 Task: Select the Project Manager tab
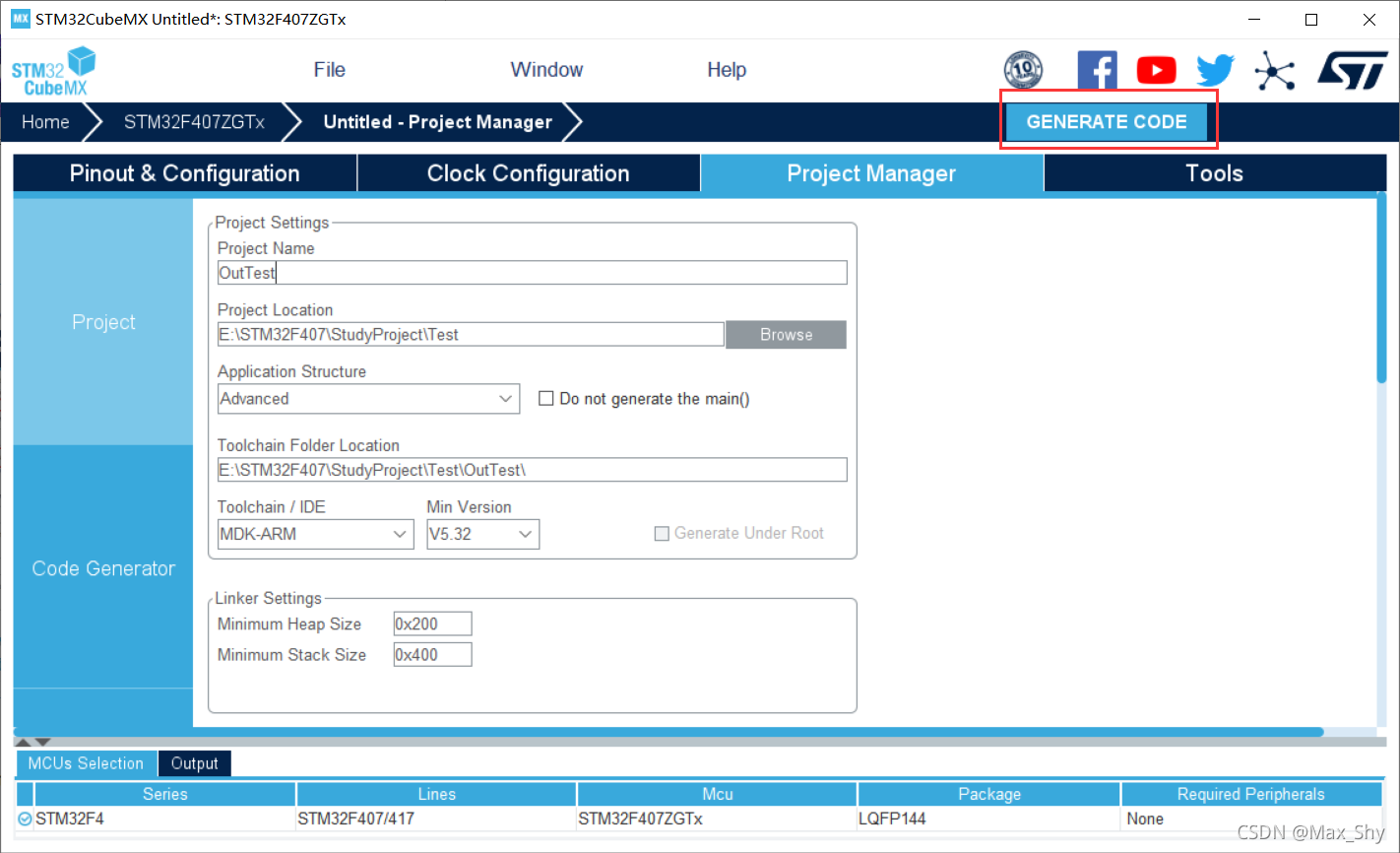coord(871,173)
